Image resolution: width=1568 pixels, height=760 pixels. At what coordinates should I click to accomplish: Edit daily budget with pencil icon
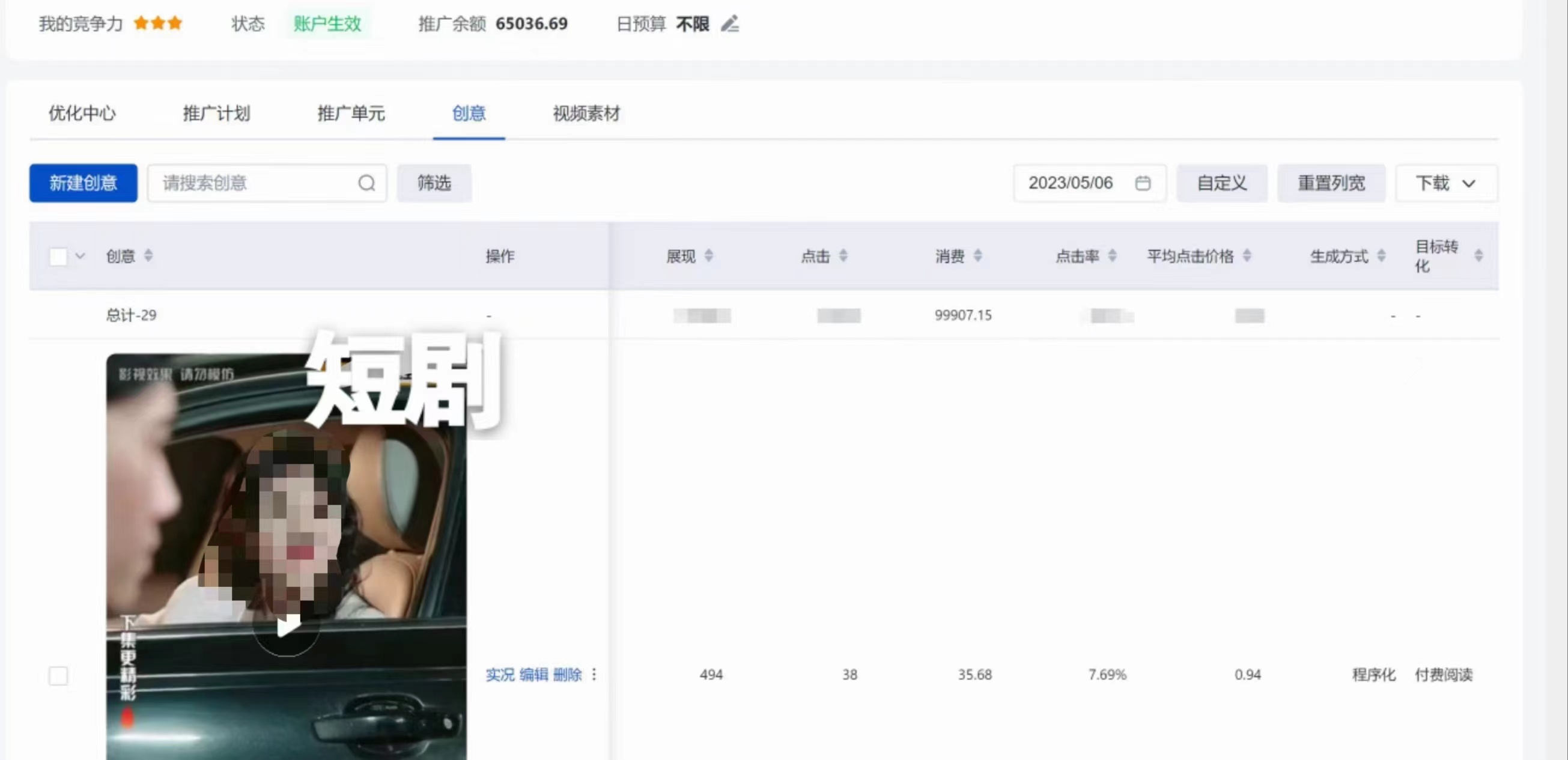(730, 23)
